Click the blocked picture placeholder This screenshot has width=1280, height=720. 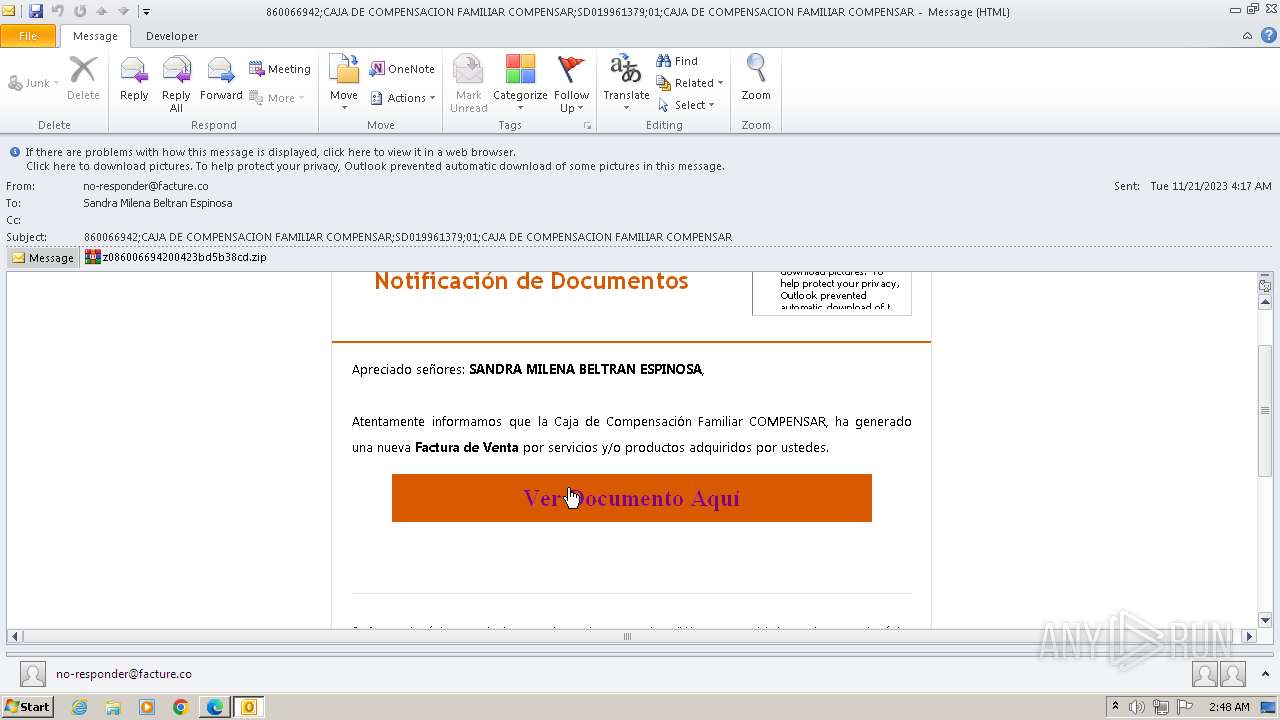click(832, 292)
